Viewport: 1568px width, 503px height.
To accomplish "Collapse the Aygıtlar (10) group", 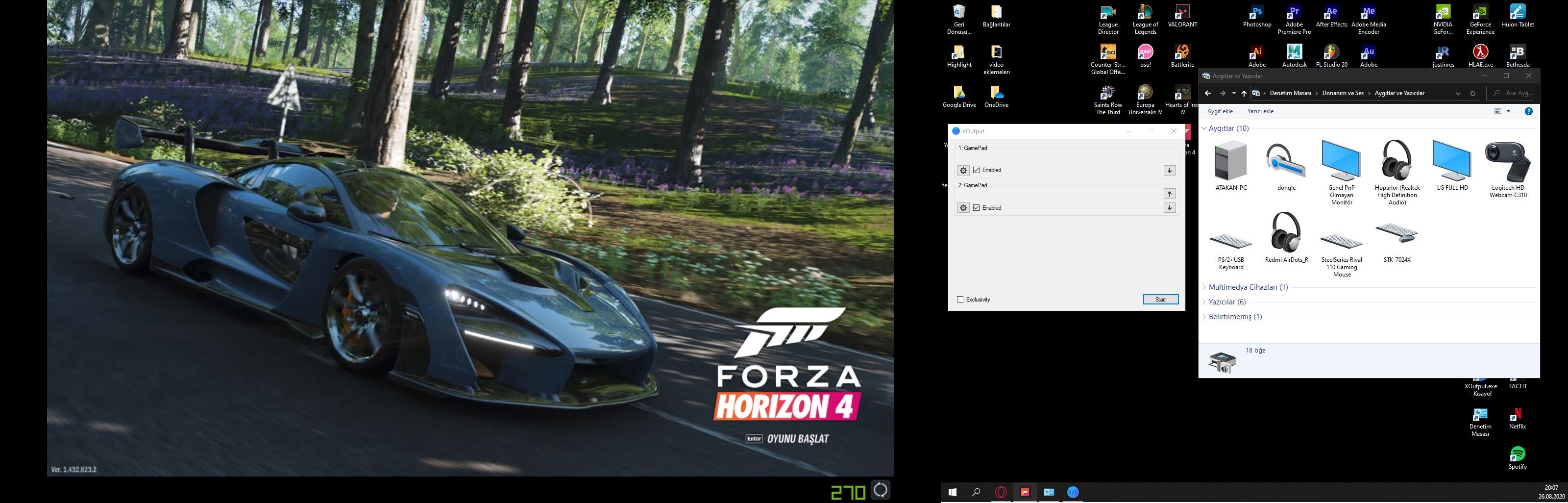I will click(1204, 128).
